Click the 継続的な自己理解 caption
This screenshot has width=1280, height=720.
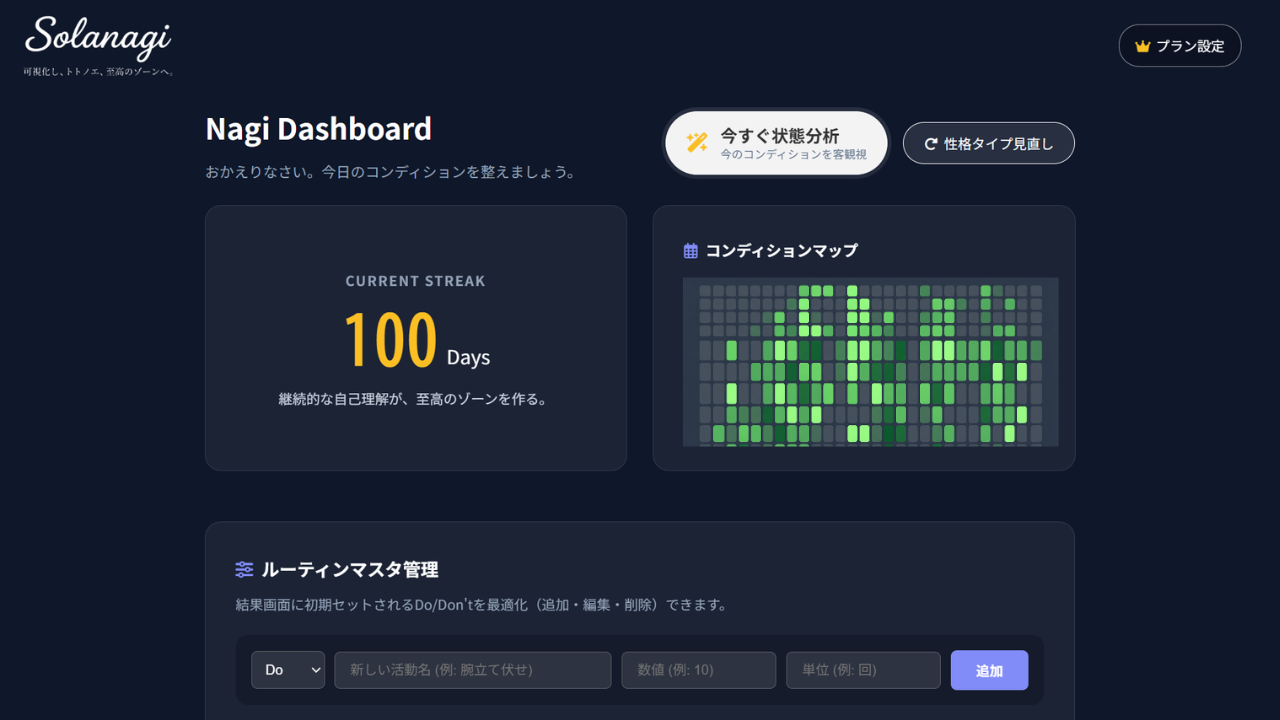pos(416,399)
